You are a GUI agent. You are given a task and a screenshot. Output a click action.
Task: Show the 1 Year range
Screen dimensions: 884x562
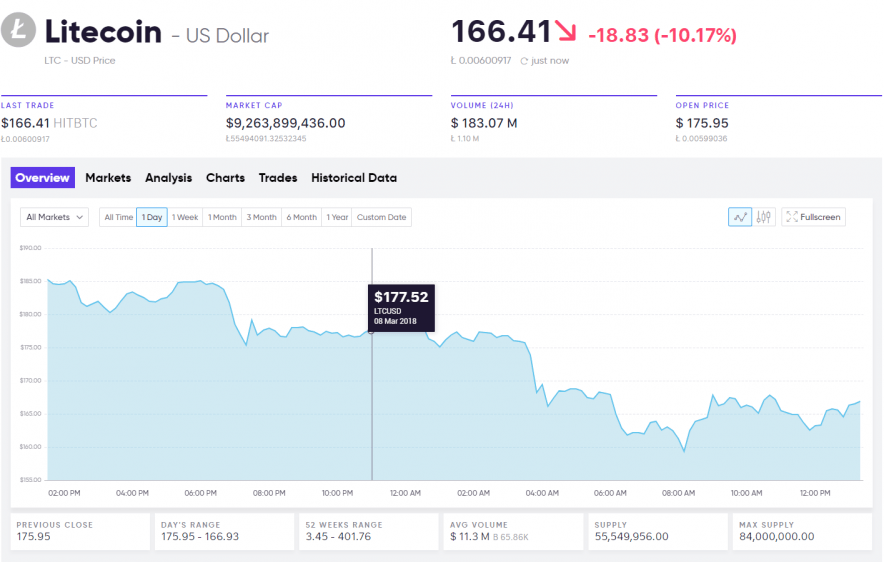tap(337, 217)
